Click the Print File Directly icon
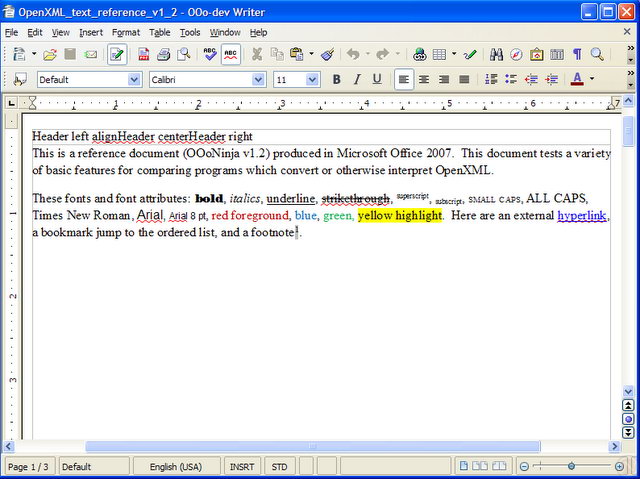 coord(164,54)
